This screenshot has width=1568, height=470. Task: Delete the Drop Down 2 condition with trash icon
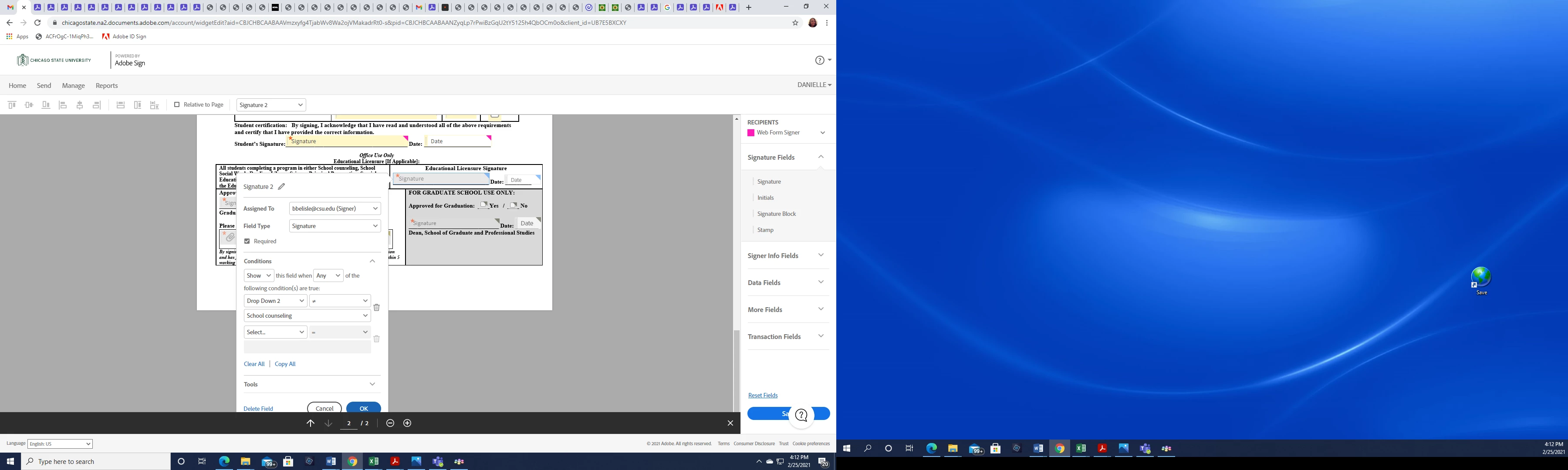click(376, 307)
